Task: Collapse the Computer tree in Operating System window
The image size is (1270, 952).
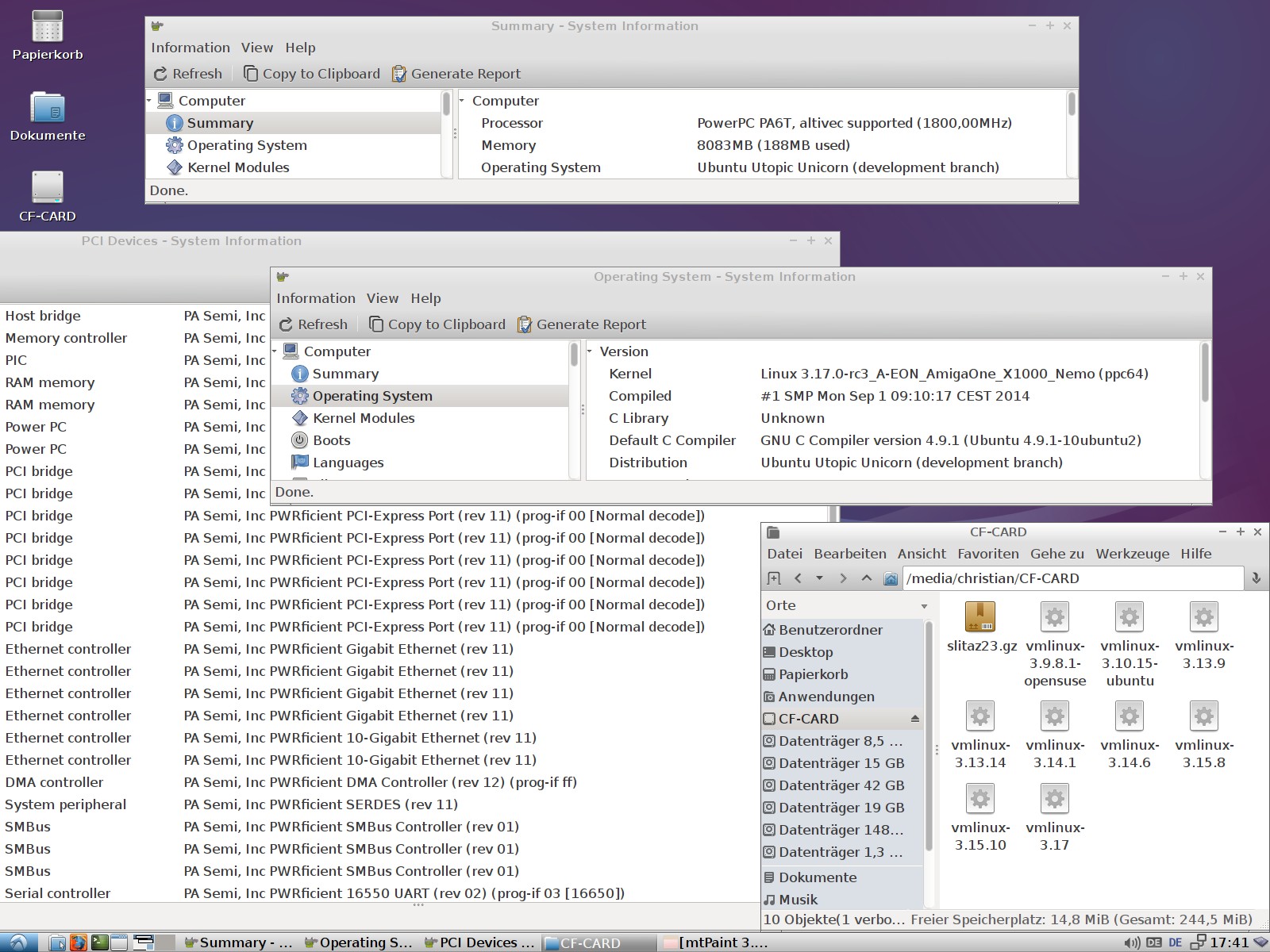Action: [275, 351]
